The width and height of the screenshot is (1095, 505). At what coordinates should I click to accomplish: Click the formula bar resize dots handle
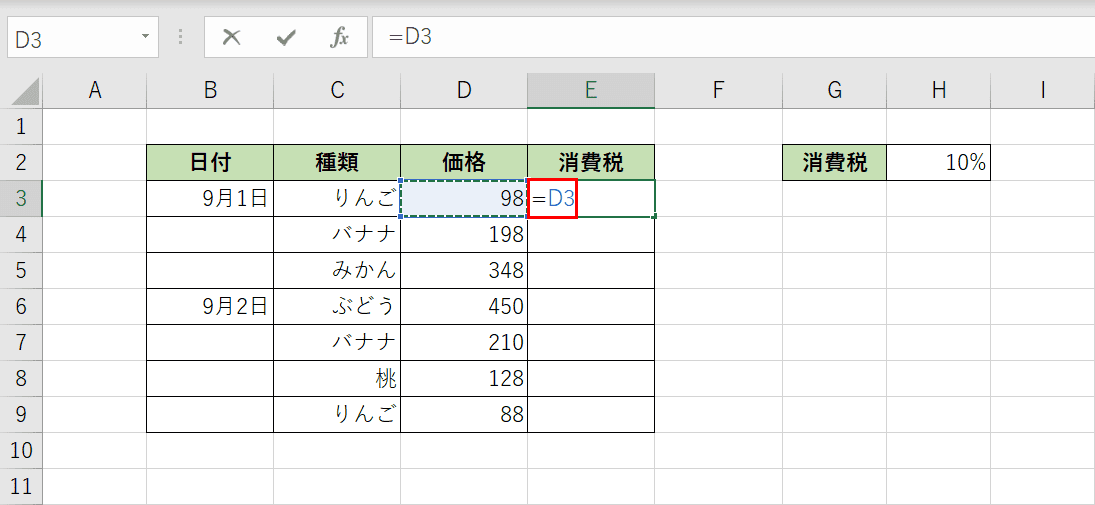tap(182, 37)
